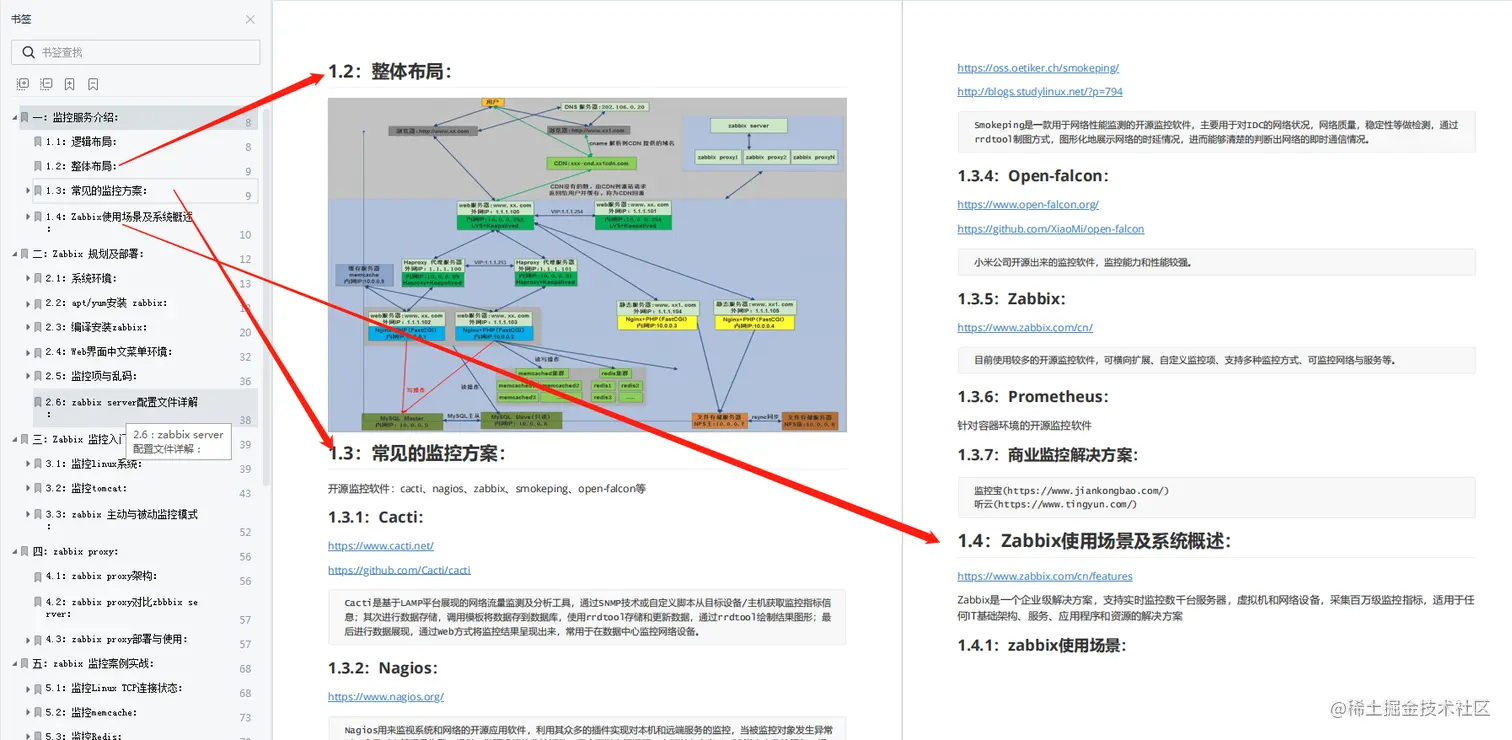
Task: Collapse the 一：监控服务介绍 section
Action: pyautogui.click(x=15, y=117)
